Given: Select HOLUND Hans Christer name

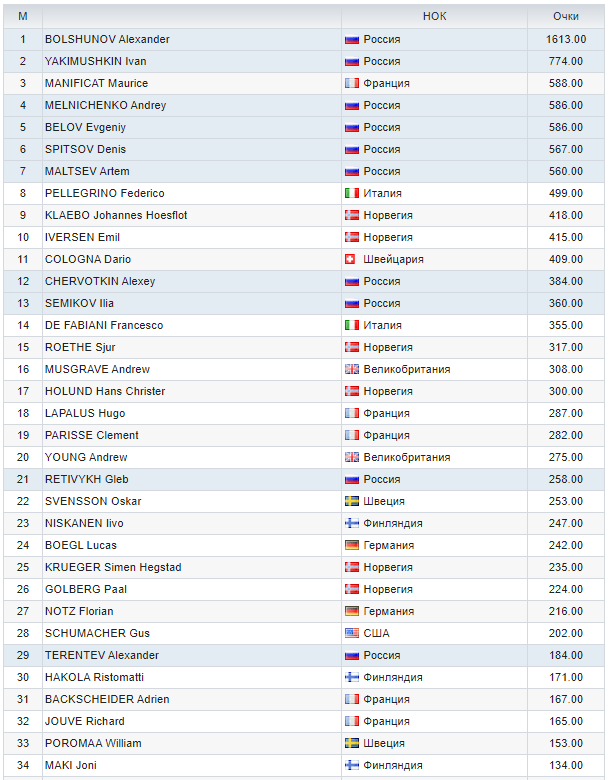Looking at the screenshot, I should pos(105,391).
